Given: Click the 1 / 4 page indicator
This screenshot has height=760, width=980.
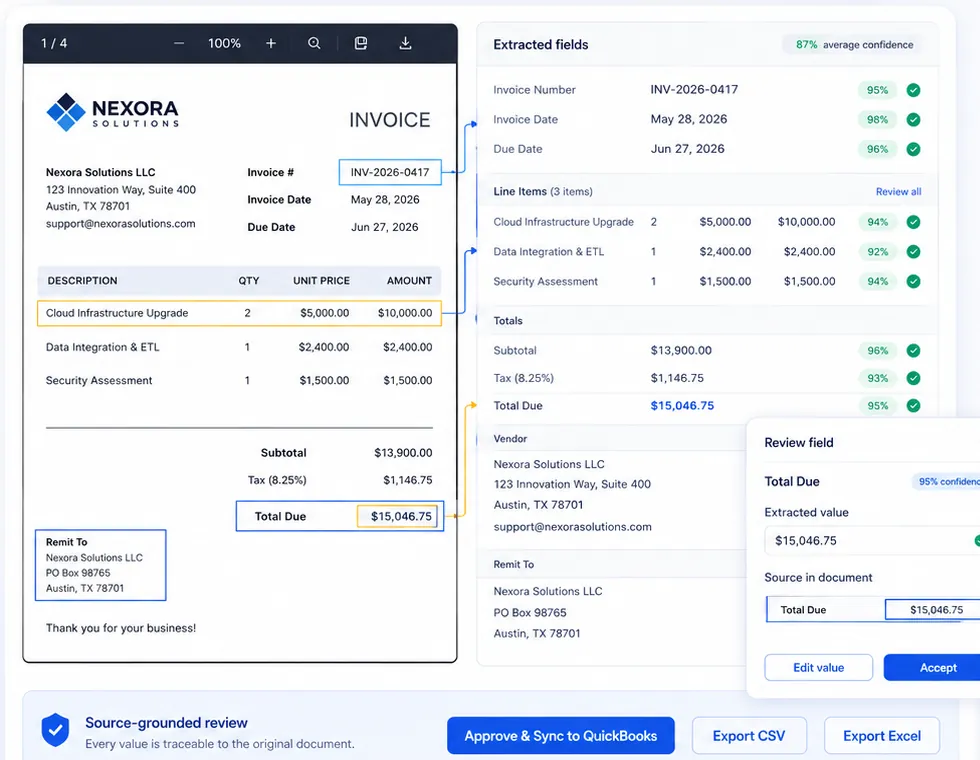Looking at the screenshot, I should coord(54,43).
